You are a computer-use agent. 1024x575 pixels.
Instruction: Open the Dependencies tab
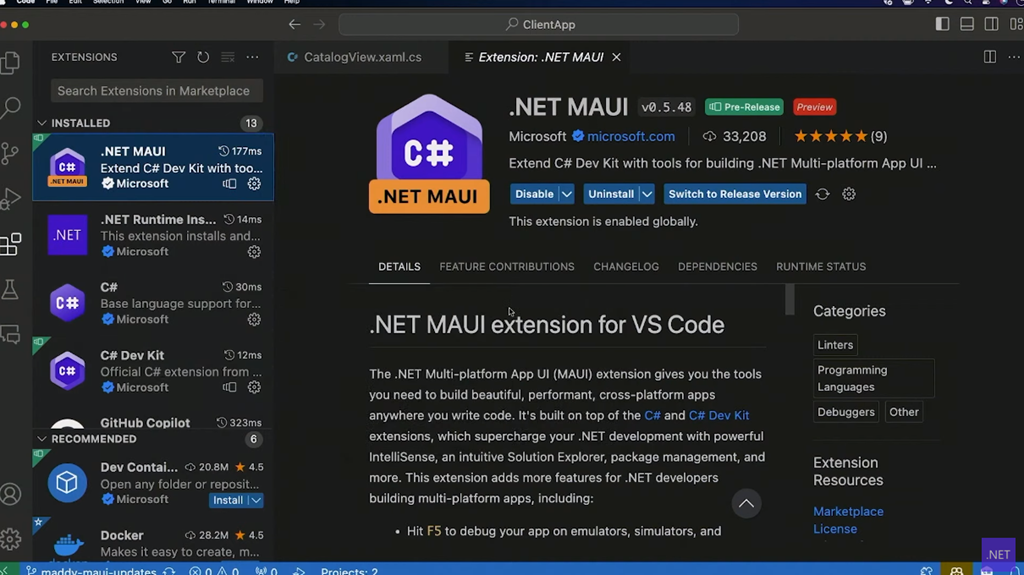717,267
